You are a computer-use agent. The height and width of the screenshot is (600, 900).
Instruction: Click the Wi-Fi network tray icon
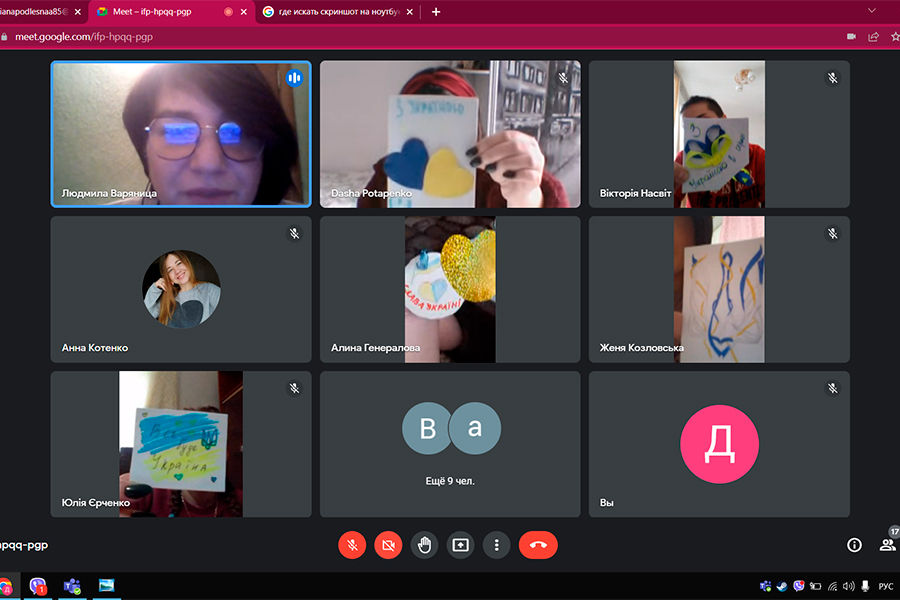click(832, 586)
